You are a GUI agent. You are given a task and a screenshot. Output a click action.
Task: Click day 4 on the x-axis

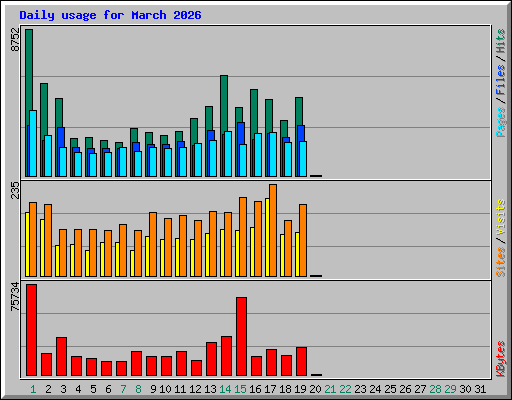(78, 389)
